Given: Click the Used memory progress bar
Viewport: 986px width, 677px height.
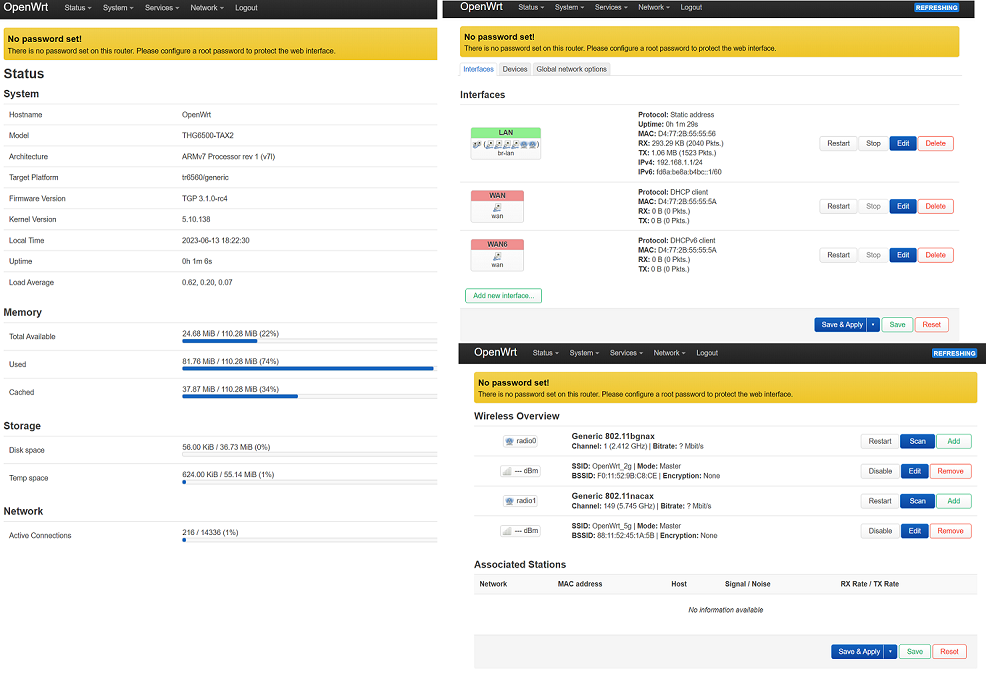Looking at the screenshot, I should coord(309,368).
